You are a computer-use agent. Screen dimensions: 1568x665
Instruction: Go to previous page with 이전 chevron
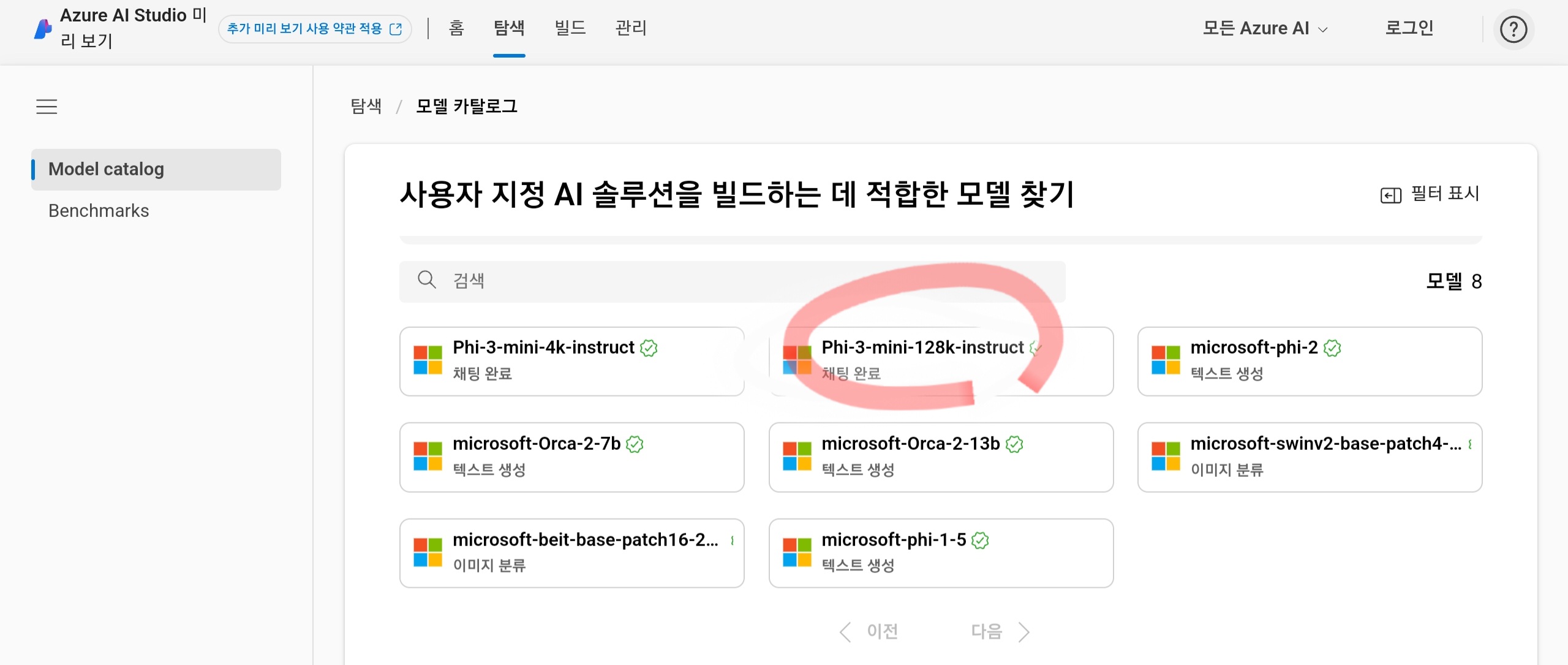click(x=845, y=631)
